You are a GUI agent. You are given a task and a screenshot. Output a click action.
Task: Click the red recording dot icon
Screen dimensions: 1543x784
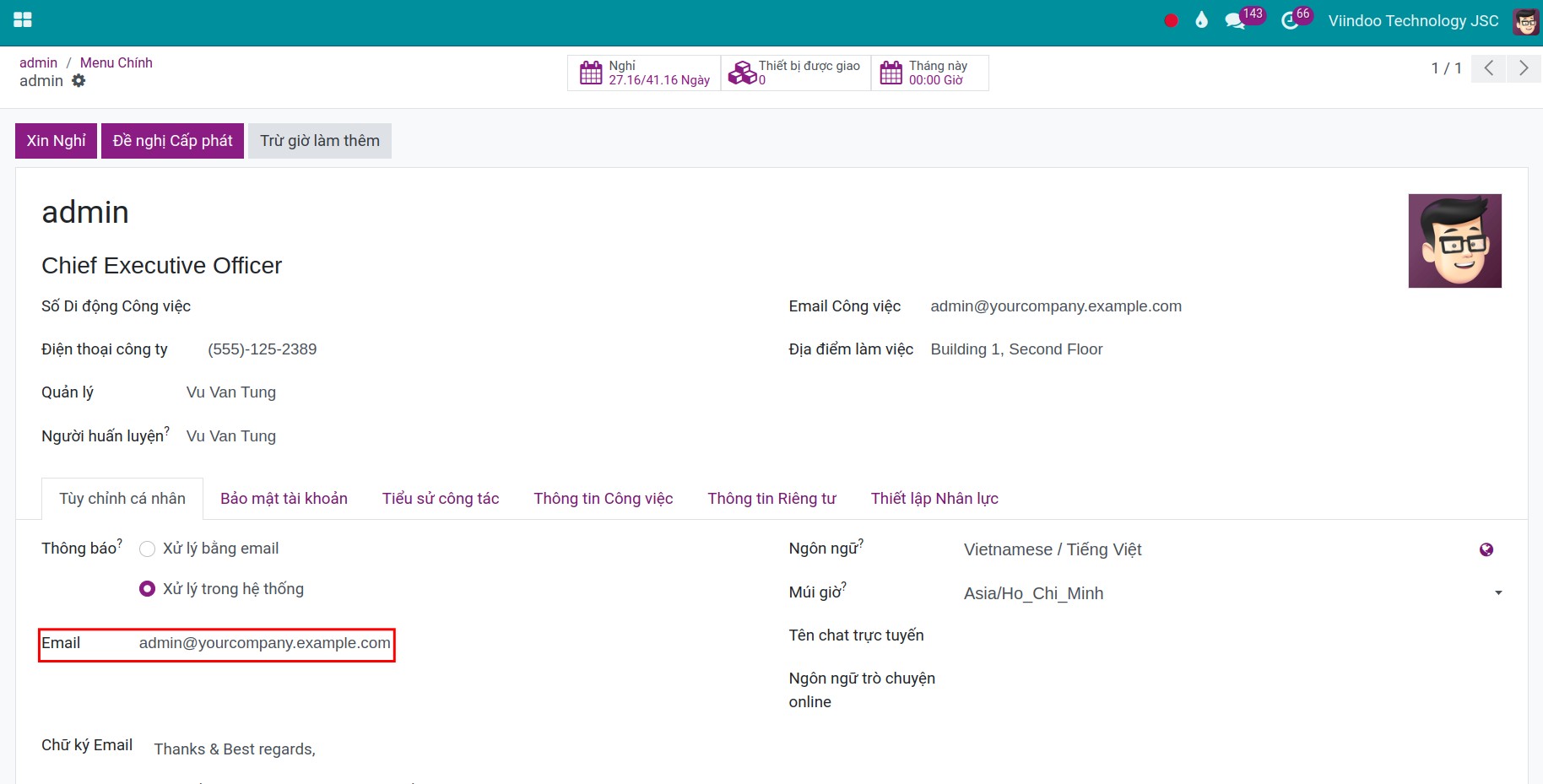[1171, 21]
